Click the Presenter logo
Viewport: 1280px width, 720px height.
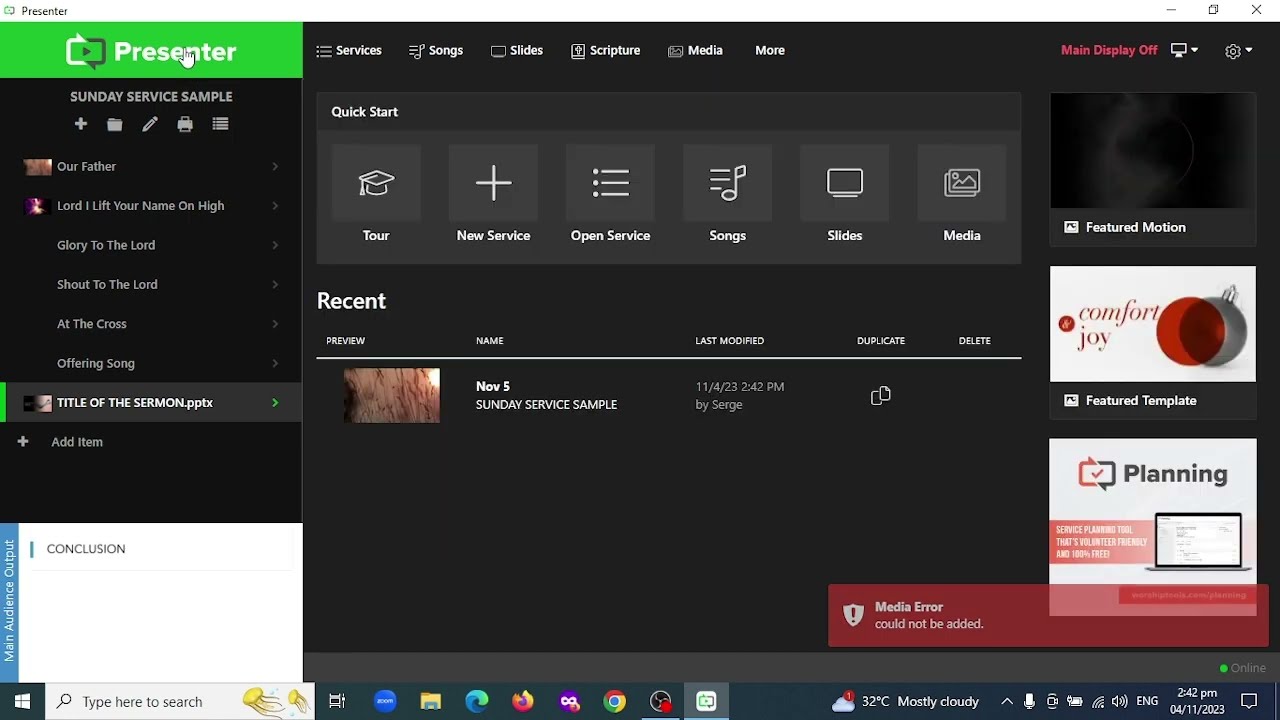pos(151,51)
